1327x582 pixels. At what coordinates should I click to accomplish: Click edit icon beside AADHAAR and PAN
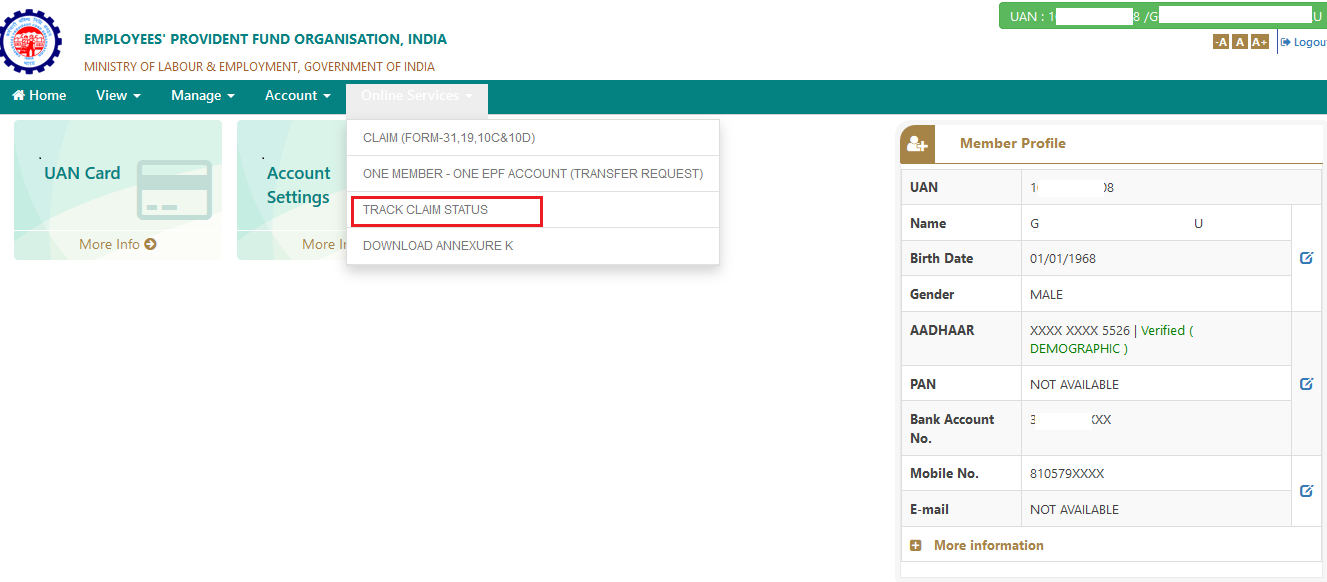pyautogui.click(x=1306, y=384)
